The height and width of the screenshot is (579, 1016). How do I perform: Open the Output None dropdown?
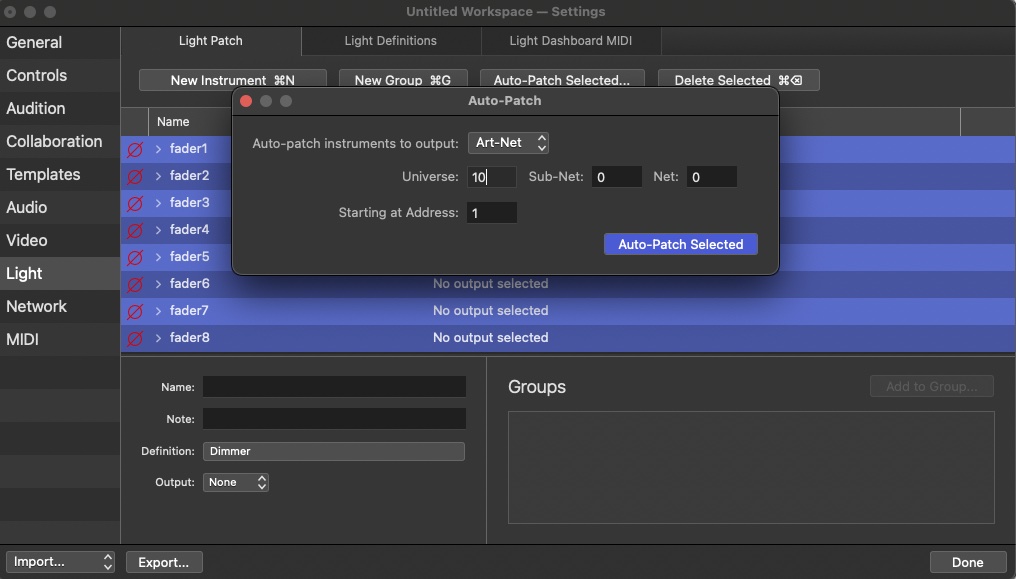(x=236, y=482)
